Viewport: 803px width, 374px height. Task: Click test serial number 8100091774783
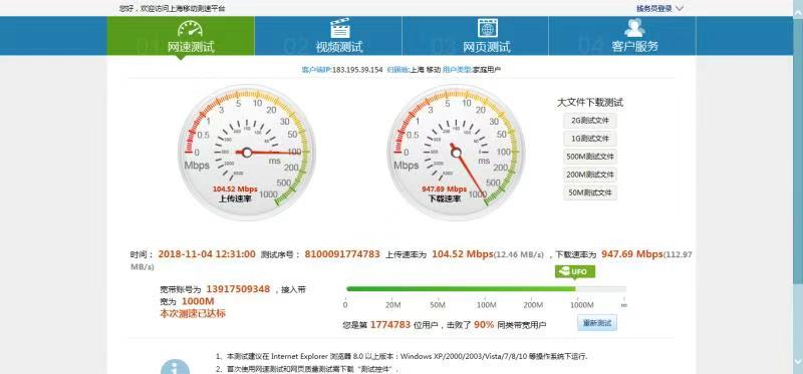[x=342, y=254]
